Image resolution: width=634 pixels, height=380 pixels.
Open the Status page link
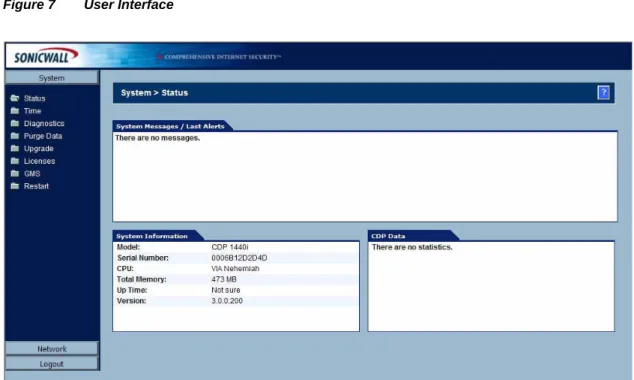(x=34, y=98)
